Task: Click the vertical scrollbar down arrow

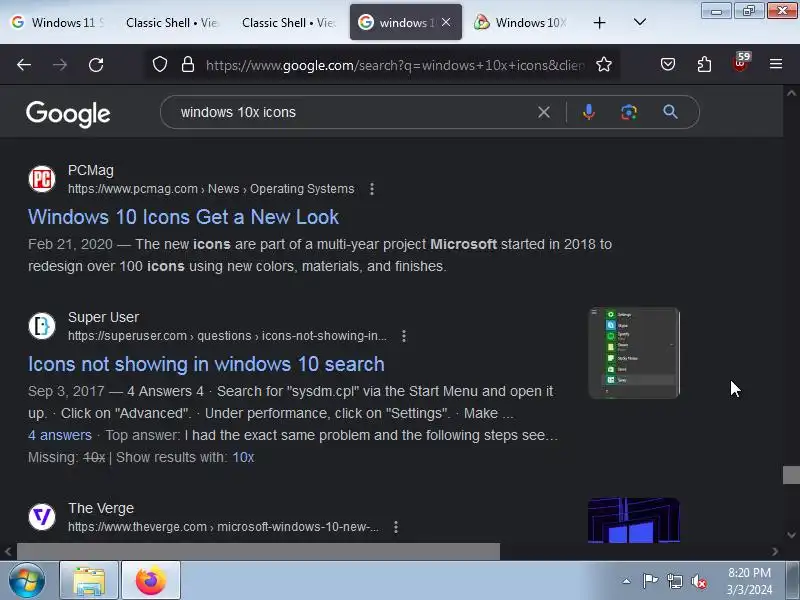Action: tap(791, 535)
